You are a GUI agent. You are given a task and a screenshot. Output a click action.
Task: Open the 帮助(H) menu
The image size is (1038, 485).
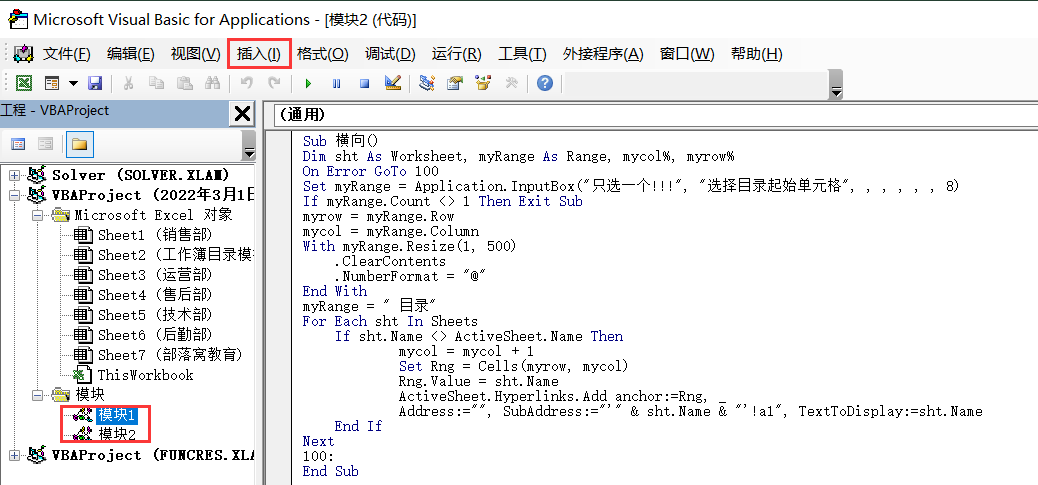pos(756,54)
